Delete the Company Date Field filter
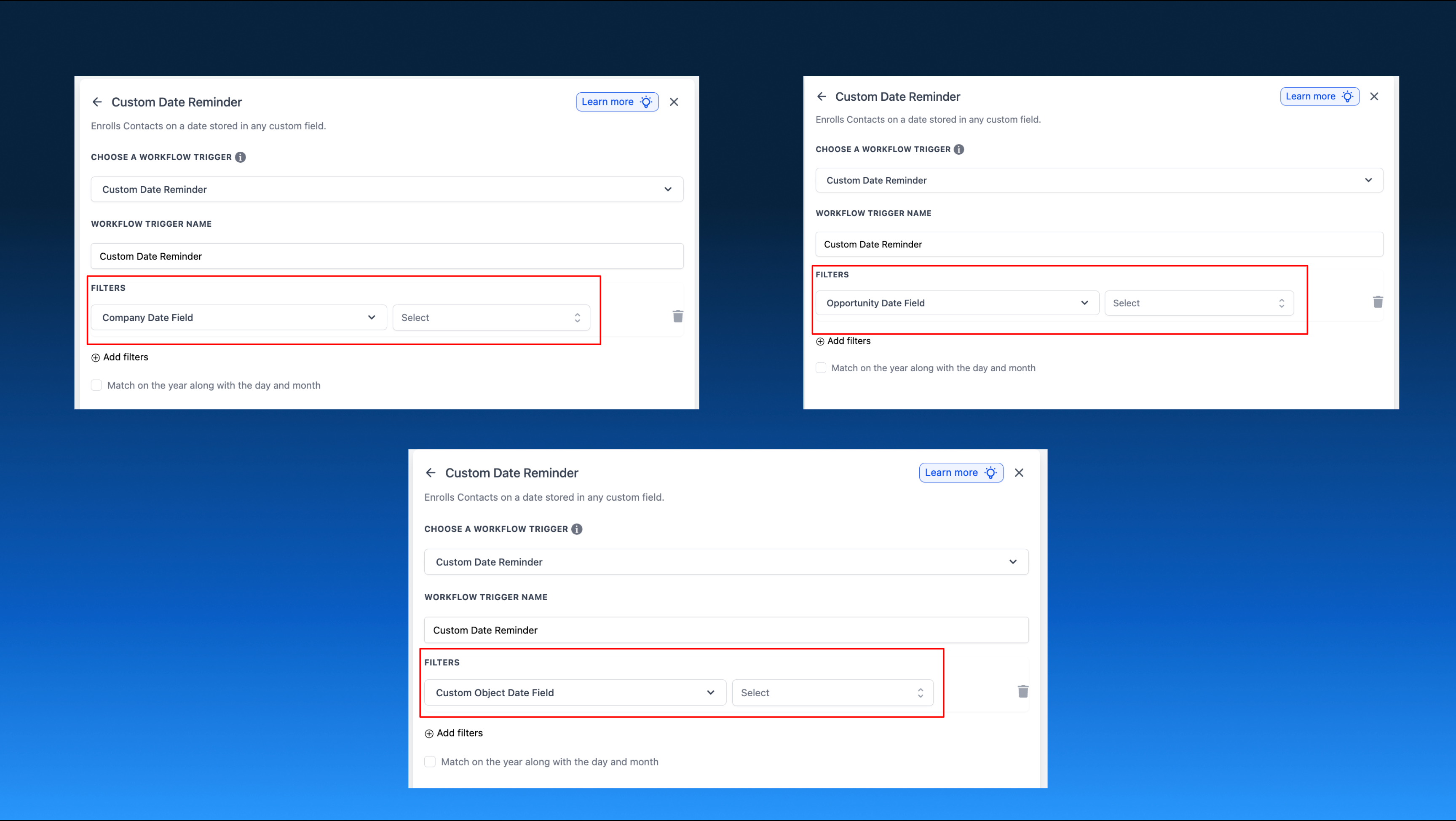Image resolution: width=1456 pixels, height=821 pixels. point(678,316)
